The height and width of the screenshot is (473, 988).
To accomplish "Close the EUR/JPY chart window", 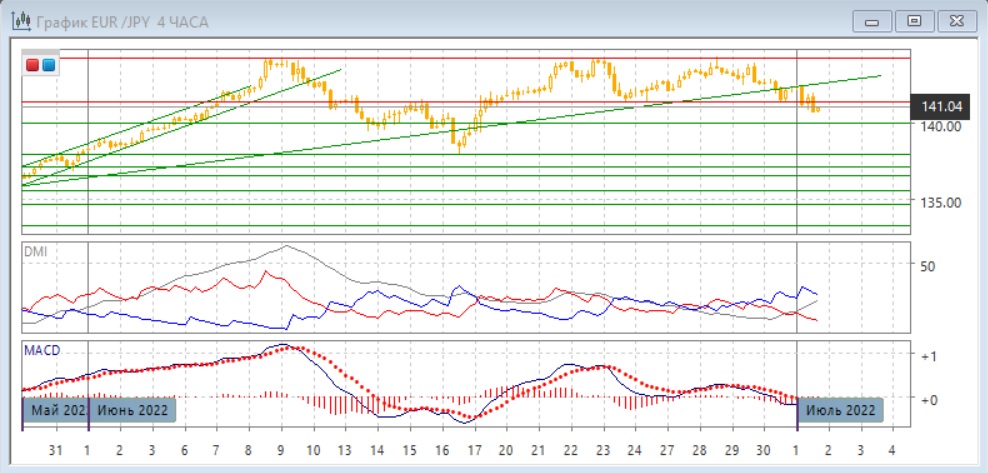I will [956, 21].
